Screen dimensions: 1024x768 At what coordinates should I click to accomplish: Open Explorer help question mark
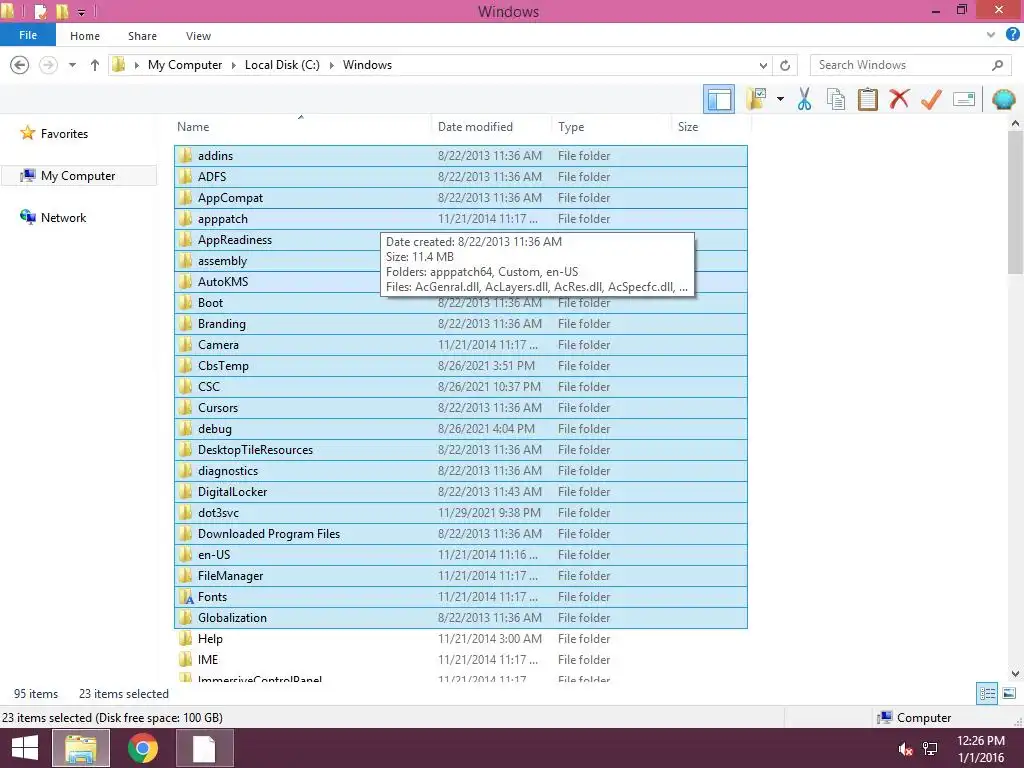1013,35
